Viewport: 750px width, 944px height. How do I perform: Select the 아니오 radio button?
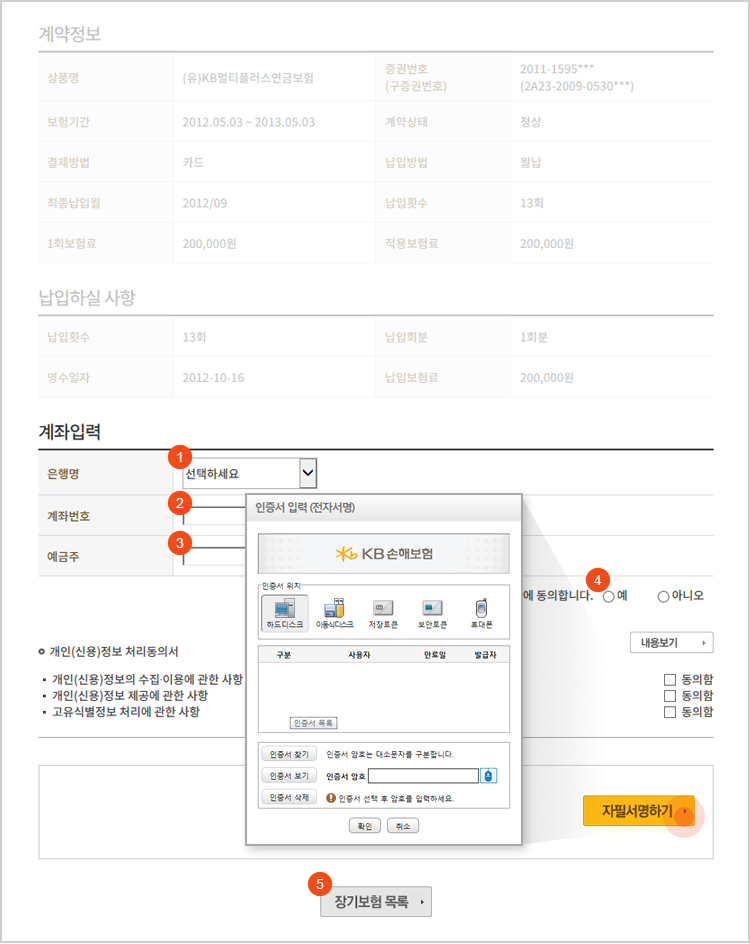663,596
